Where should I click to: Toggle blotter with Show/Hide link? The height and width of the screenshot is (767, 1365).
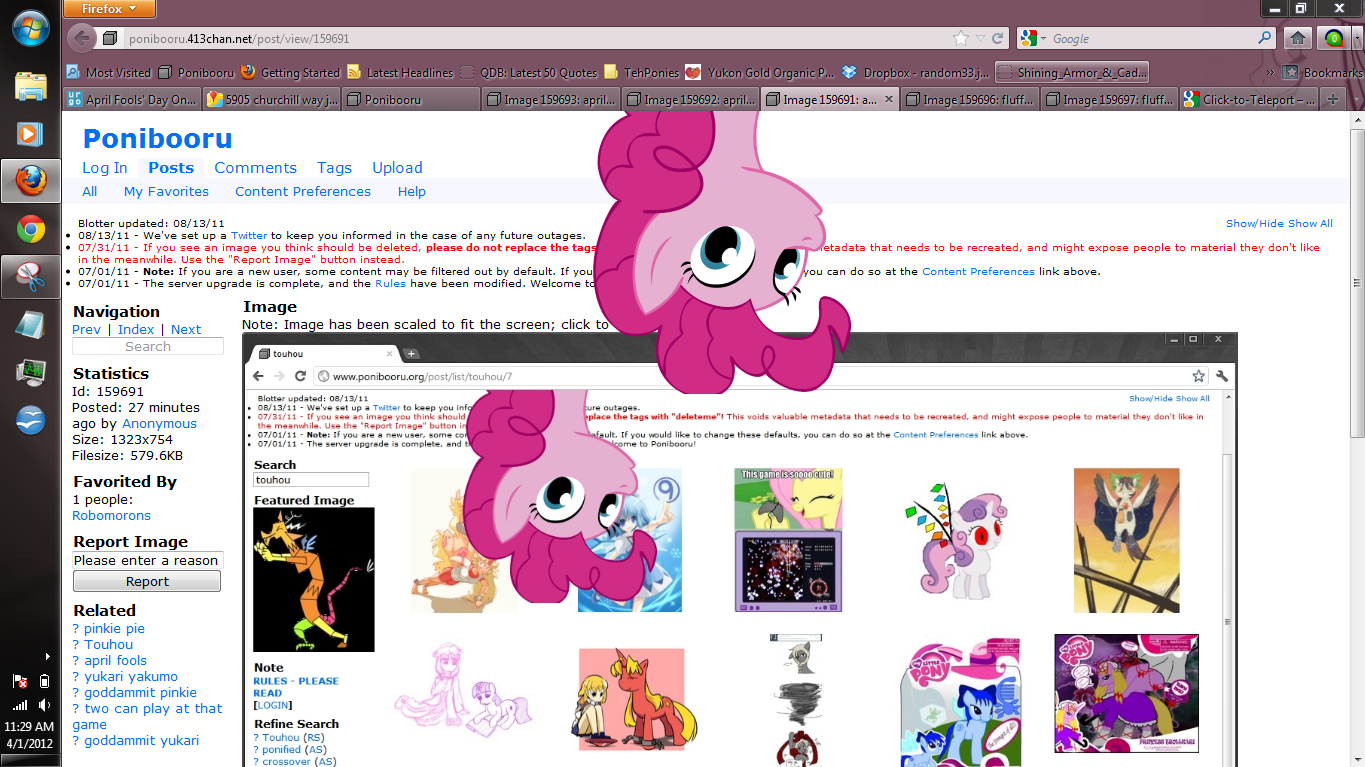[x=1255, y=223]
